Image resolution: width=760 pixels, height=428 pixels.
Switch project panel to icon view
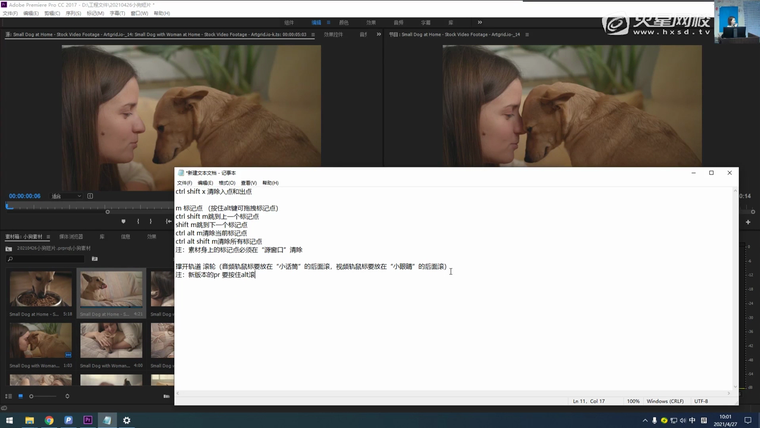[x=19, y=396]
